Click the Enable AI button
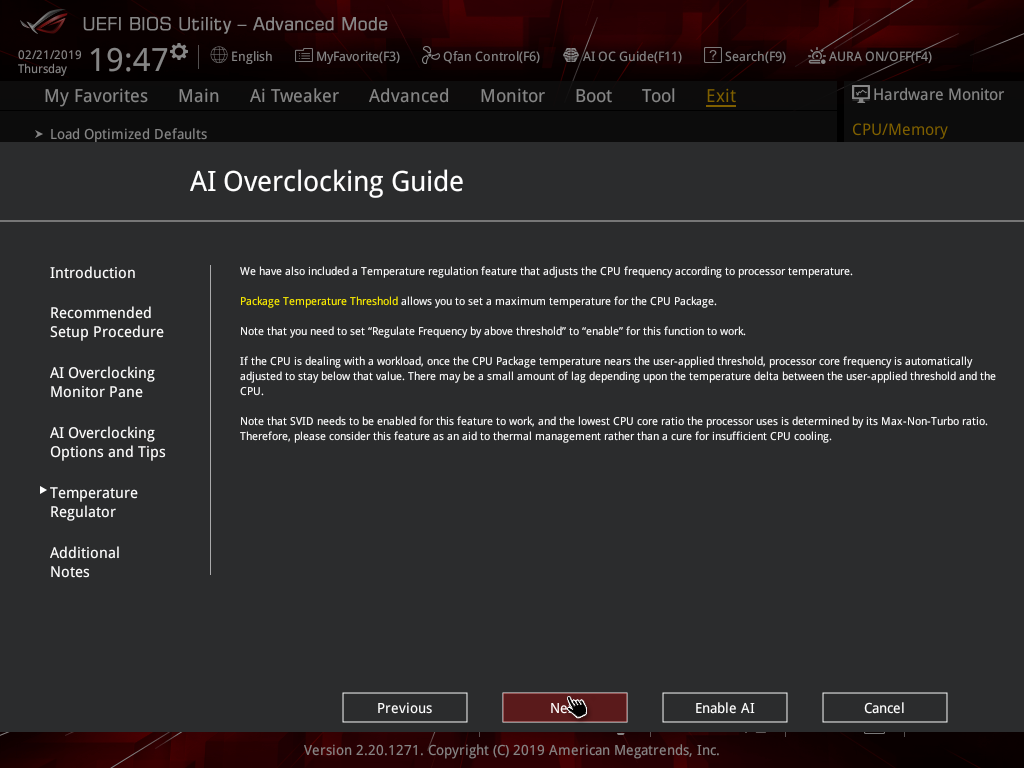The height and width of the screenshot is (768, 1024). [725, 708]
